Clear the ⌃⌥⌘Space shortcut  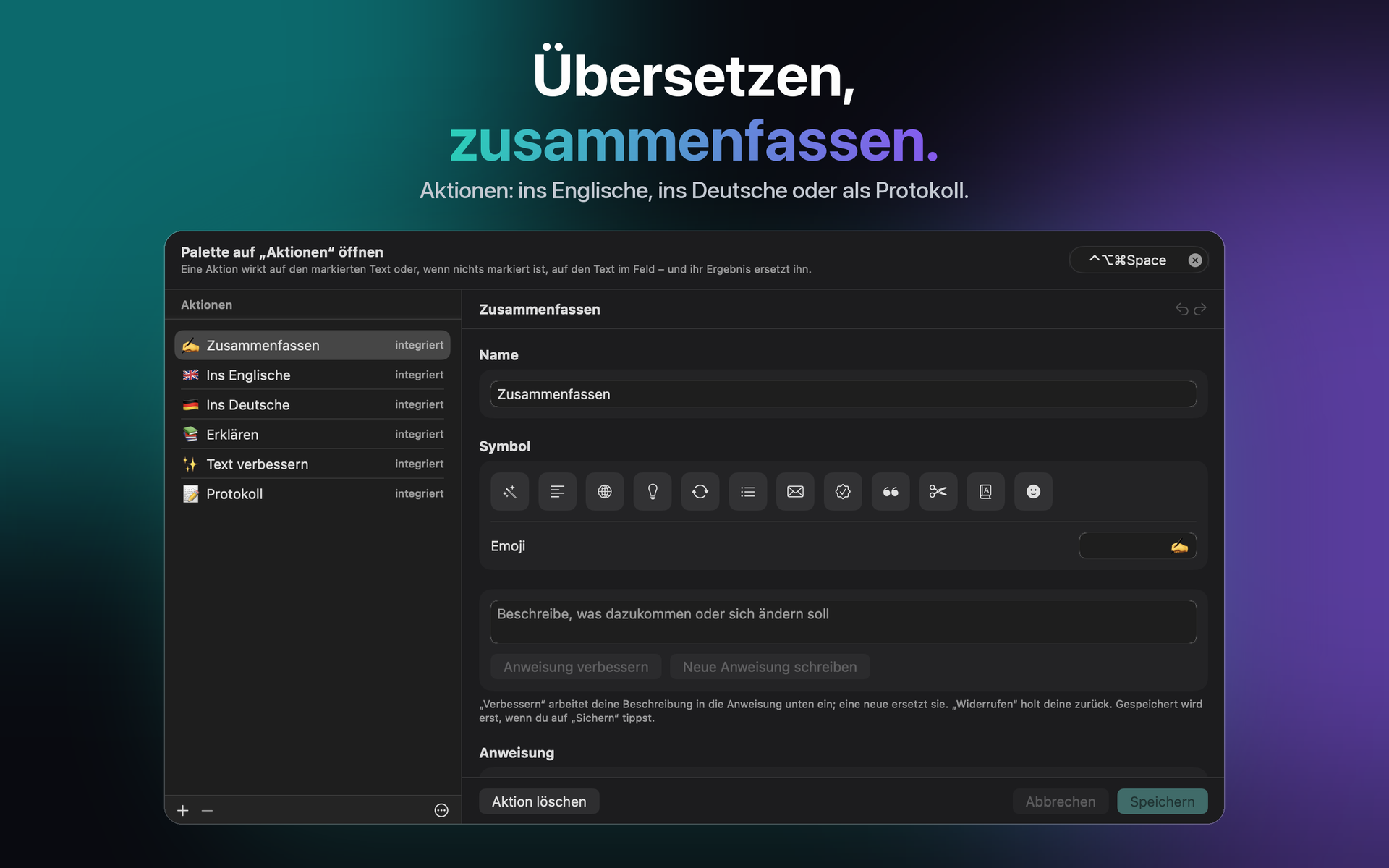pyautogui.click(x=1195, y=260)
